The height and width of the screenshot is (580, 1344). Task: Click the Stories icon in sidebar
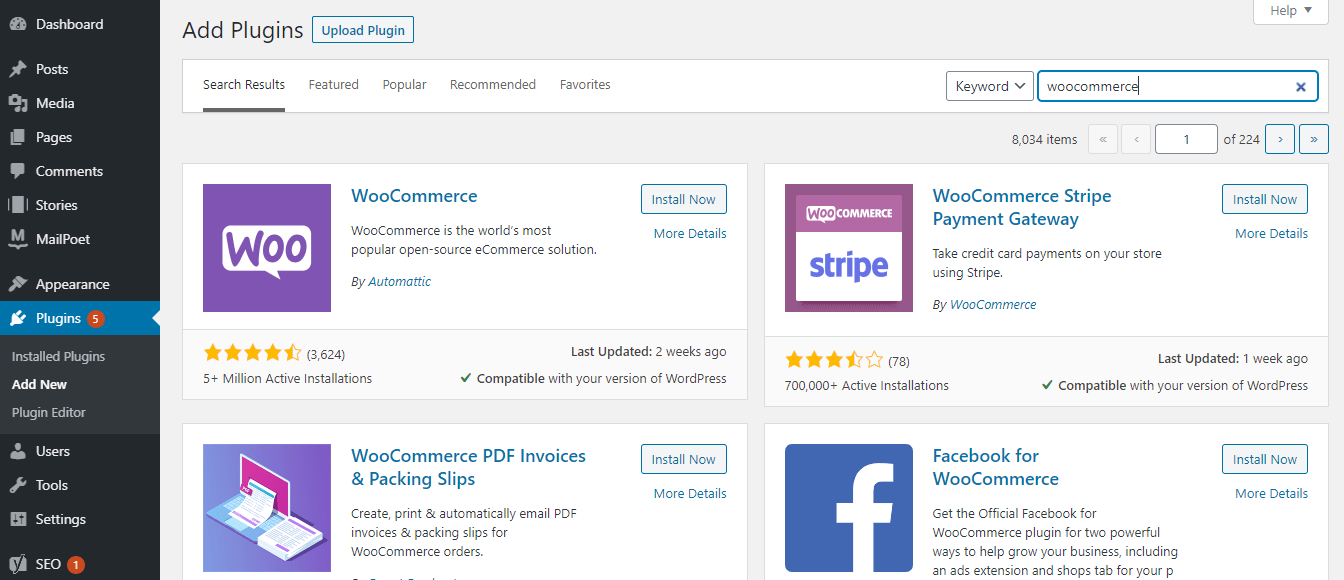[x=18, y=205]
